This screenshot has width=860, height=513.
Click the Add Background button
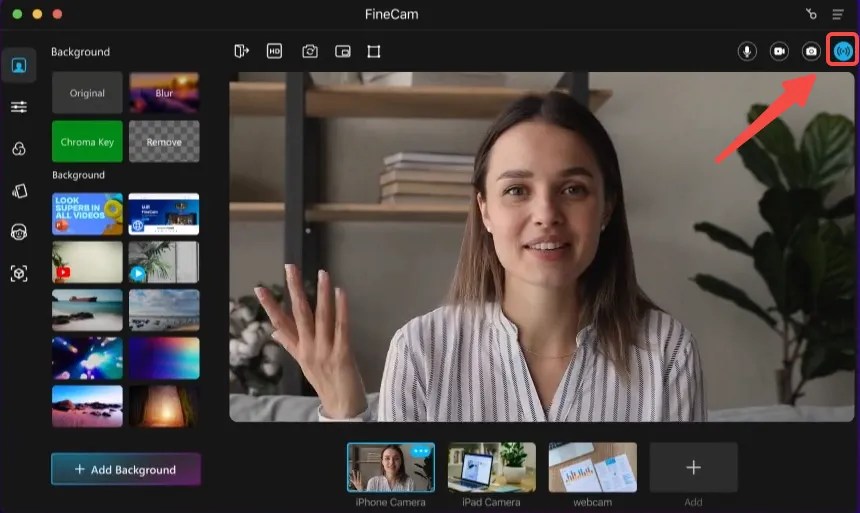coord(126,469)
